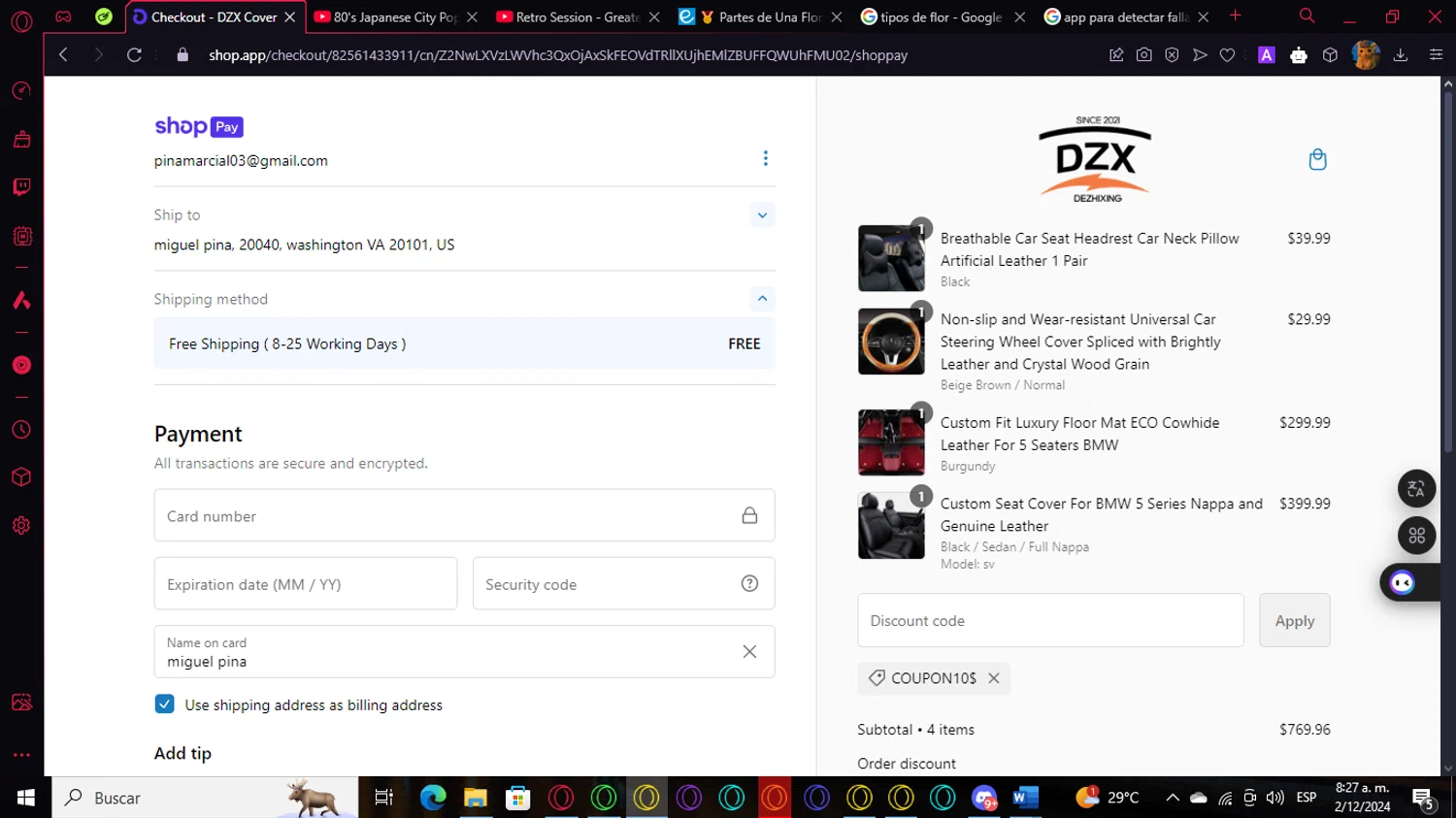Open the translate floating button

(x=1416, y=488)
